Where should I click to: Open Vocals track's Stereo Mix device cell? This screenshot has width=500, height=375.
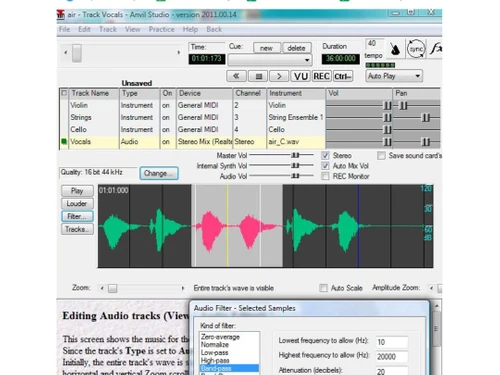(x=204, y=142)
